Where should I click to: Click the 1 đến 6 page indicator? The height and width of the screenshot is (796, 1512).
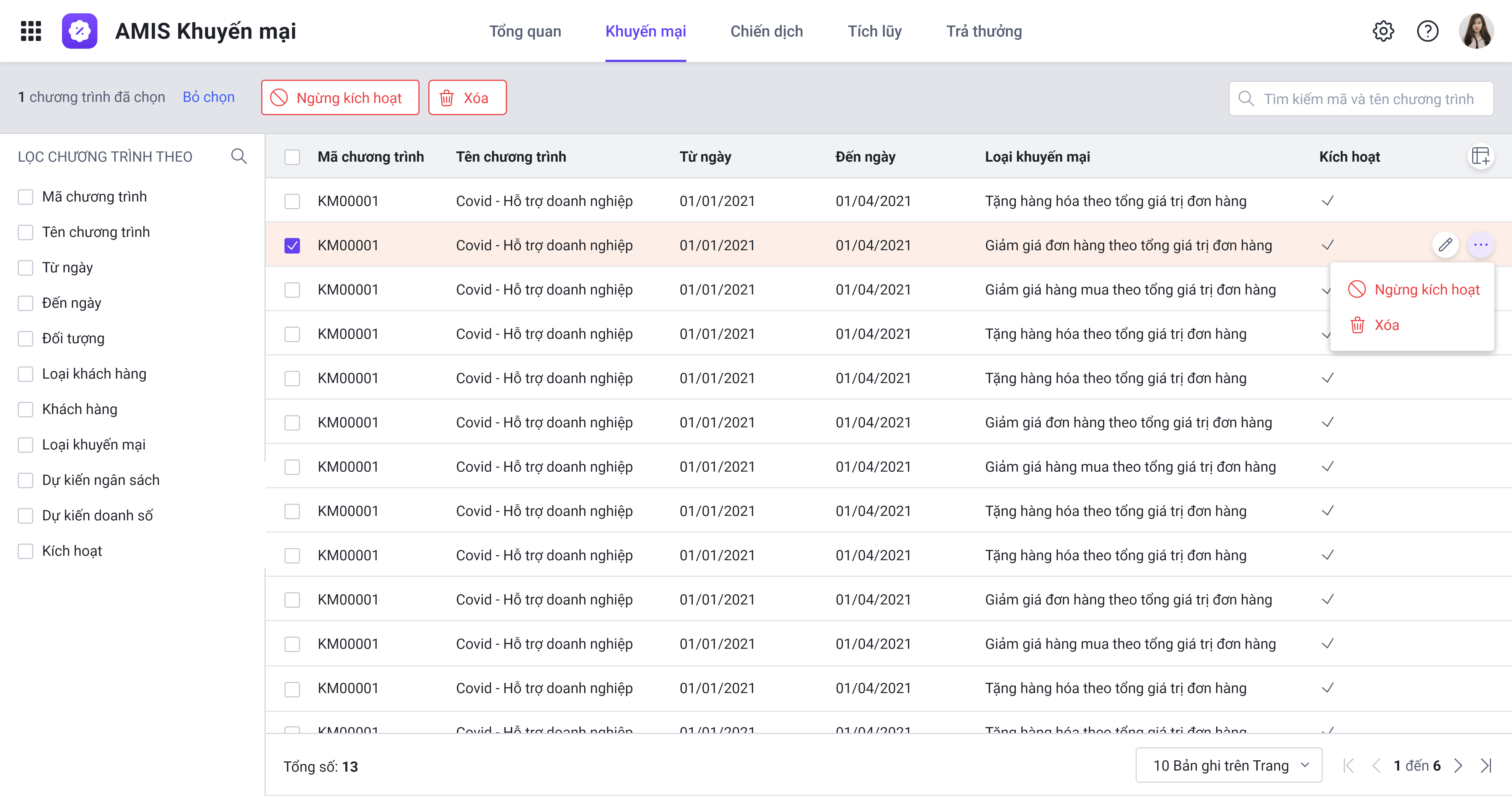1417,766
